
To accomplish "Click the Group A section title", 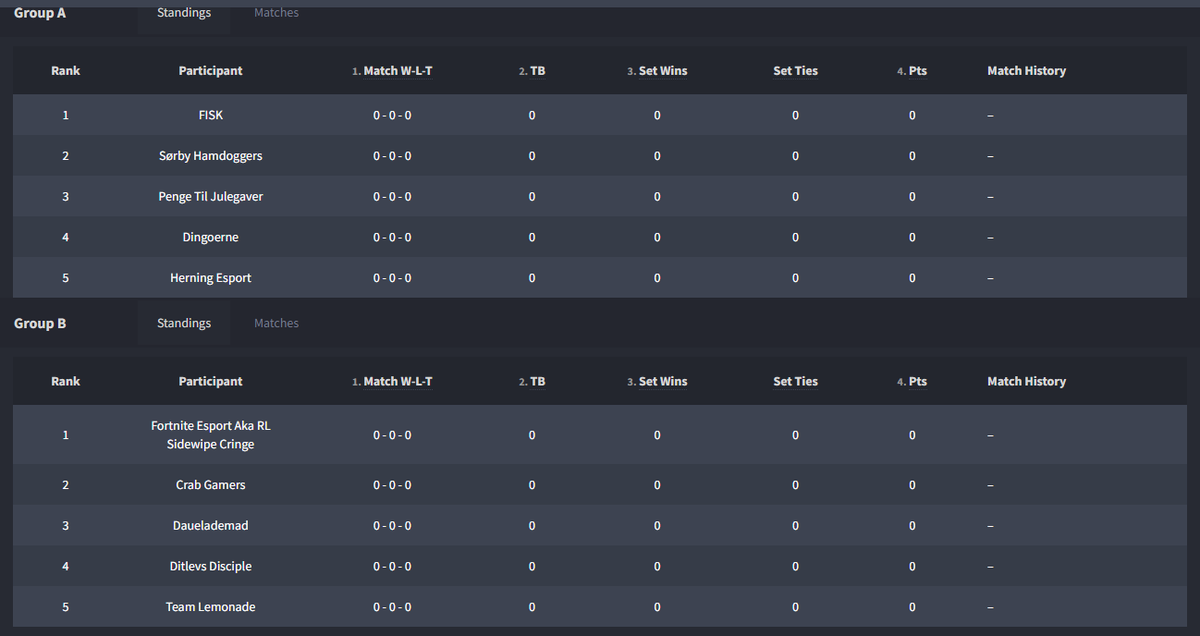I will tap(40, 14).
